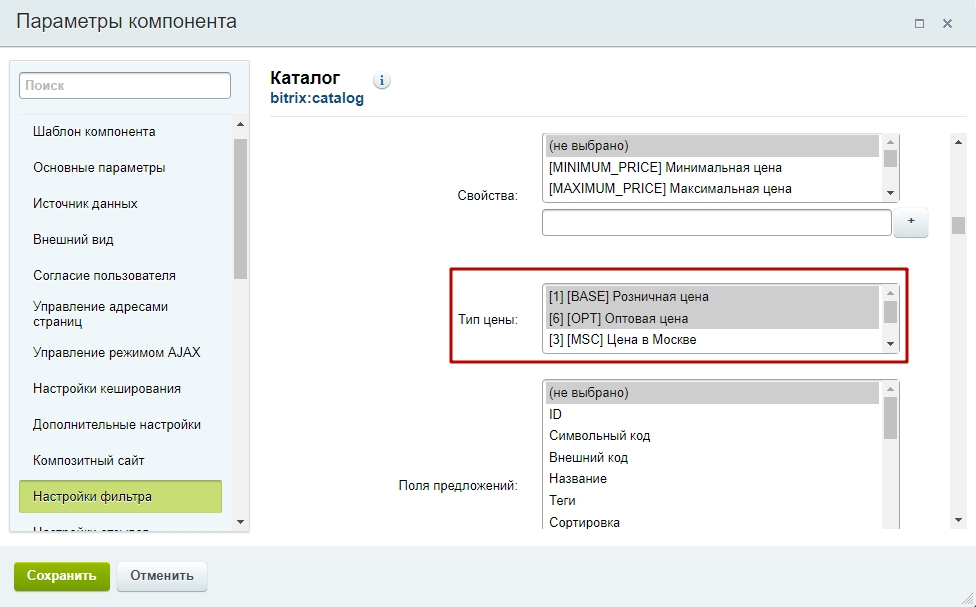Click the custom property text input
The width and height of the screenshot is (976, 607).
715,222
